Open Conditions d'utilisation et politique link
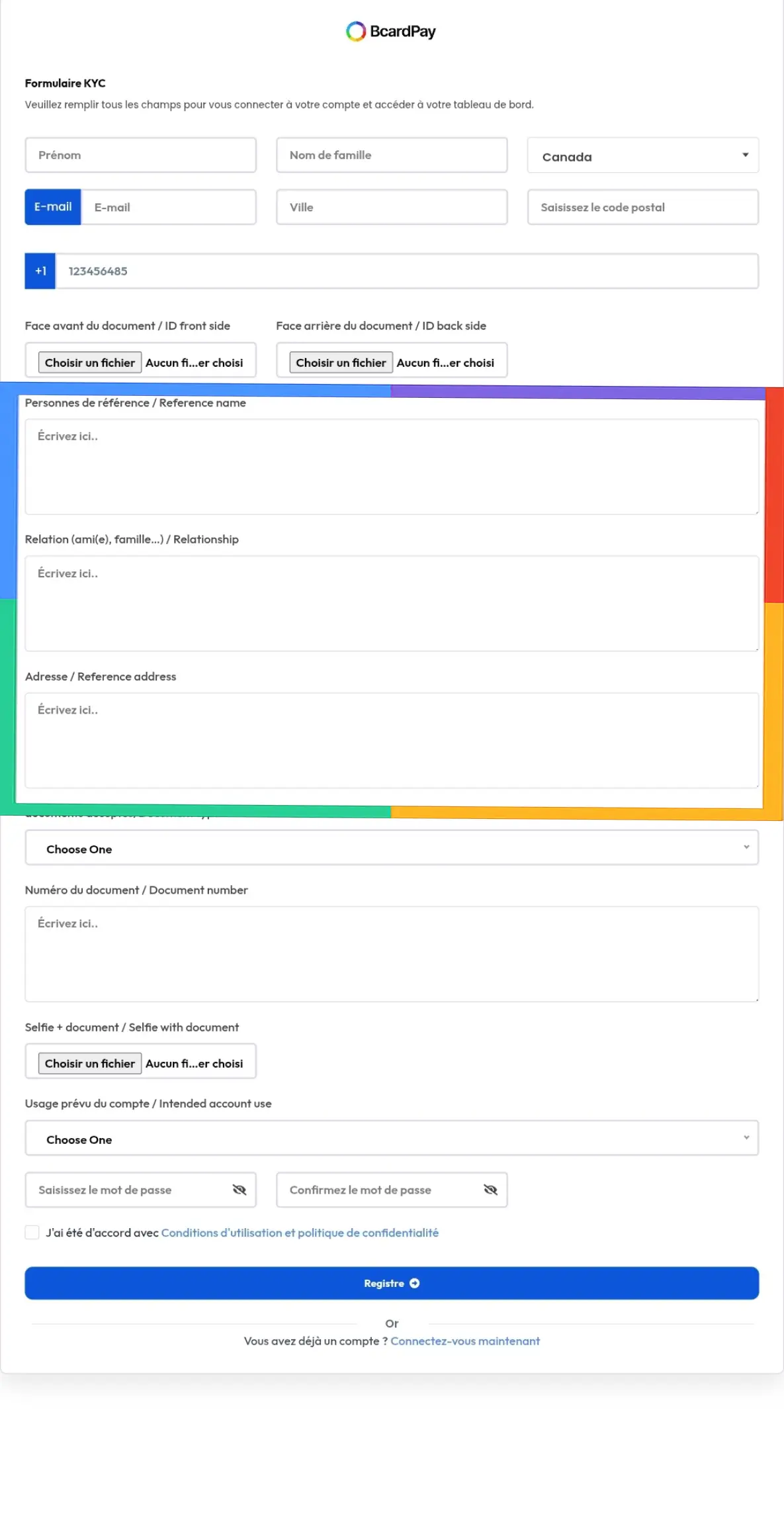This screenshot has height=1520, width=784. (x=300, y=1233)
